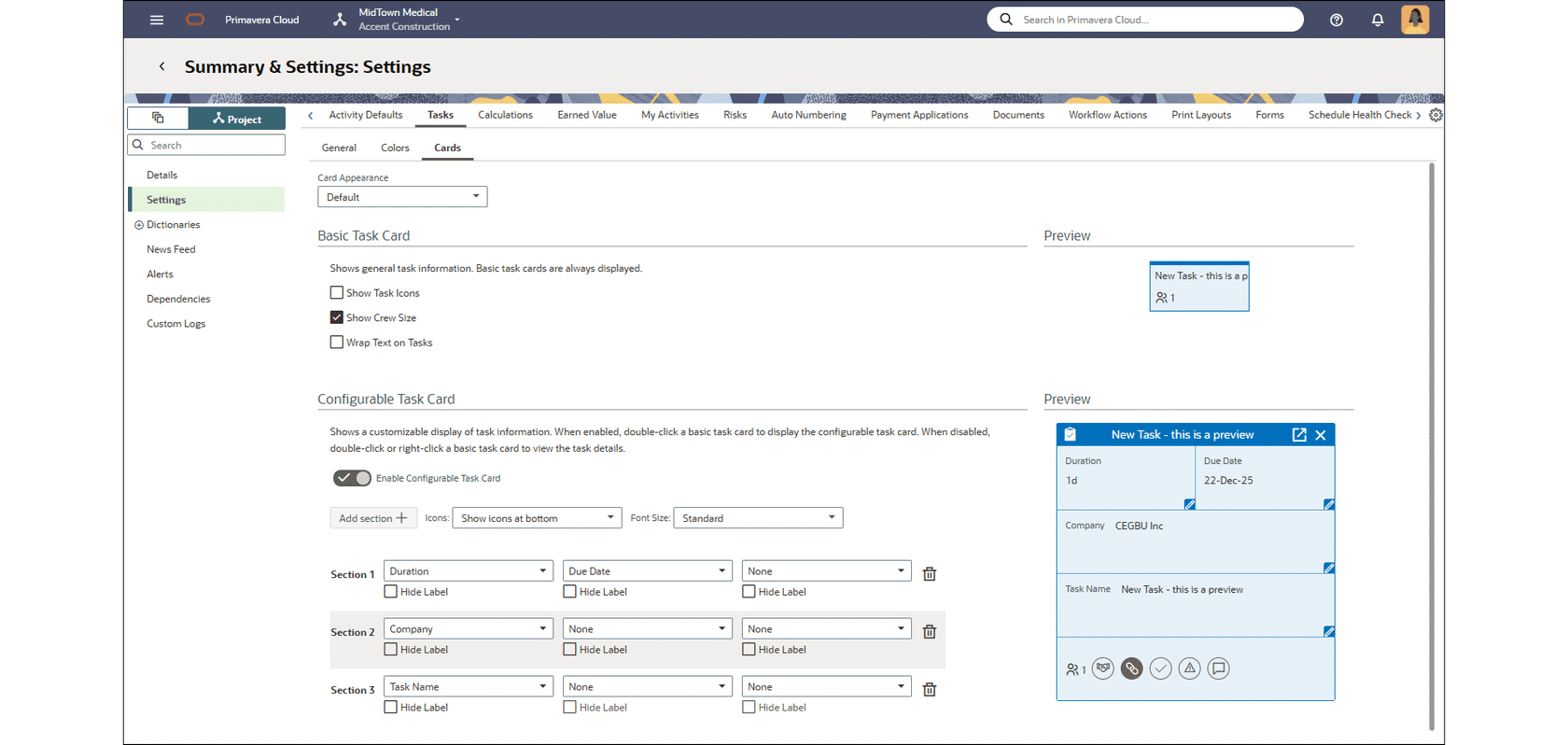Image resolution: width=1568 pixels, height=745 pixels.
Task: Delete Section 1 with trash icon
Action: (929, 574)
